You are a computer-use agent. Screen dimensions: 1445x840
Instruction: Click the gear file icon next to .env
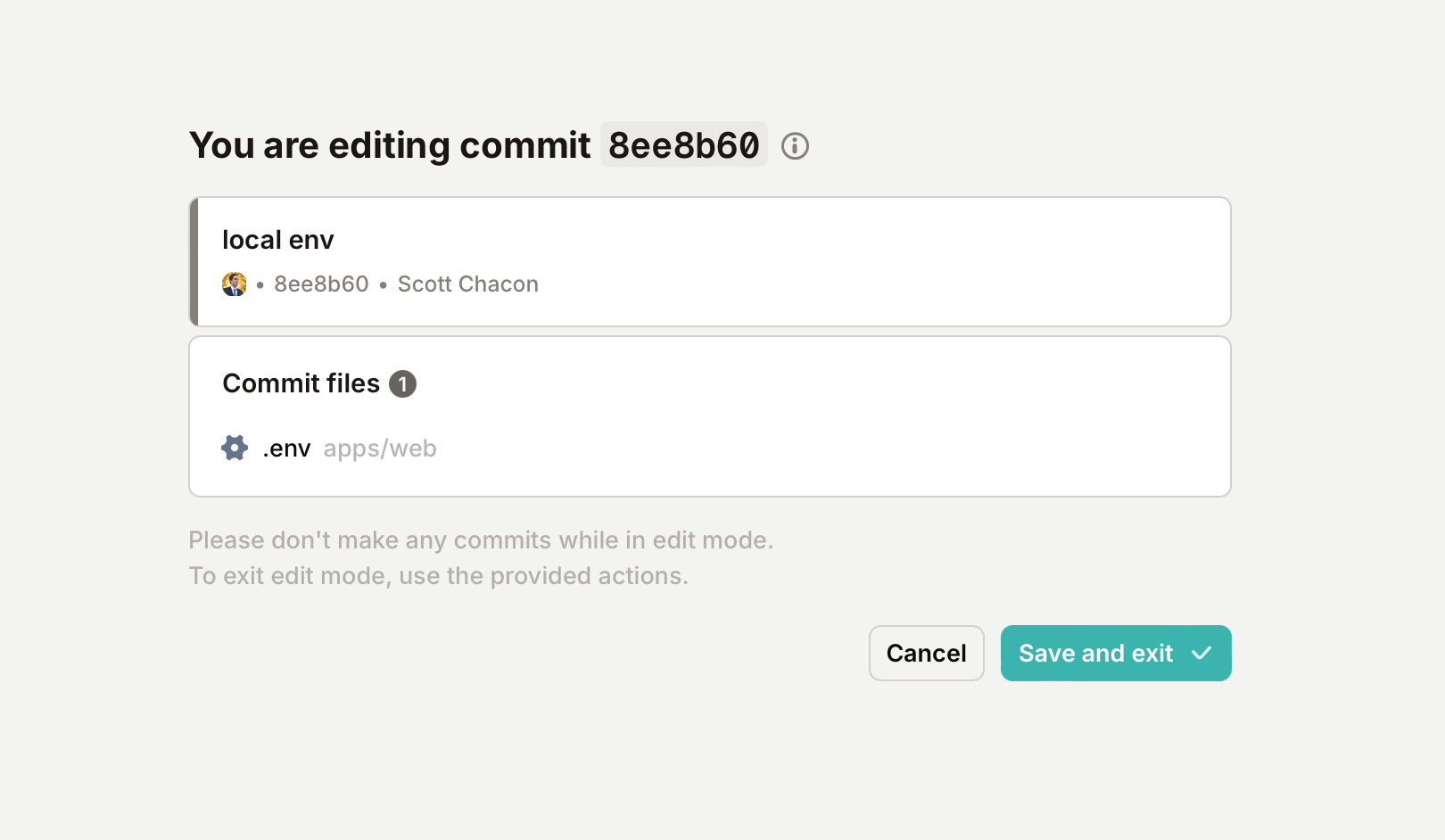click(235, 448)
